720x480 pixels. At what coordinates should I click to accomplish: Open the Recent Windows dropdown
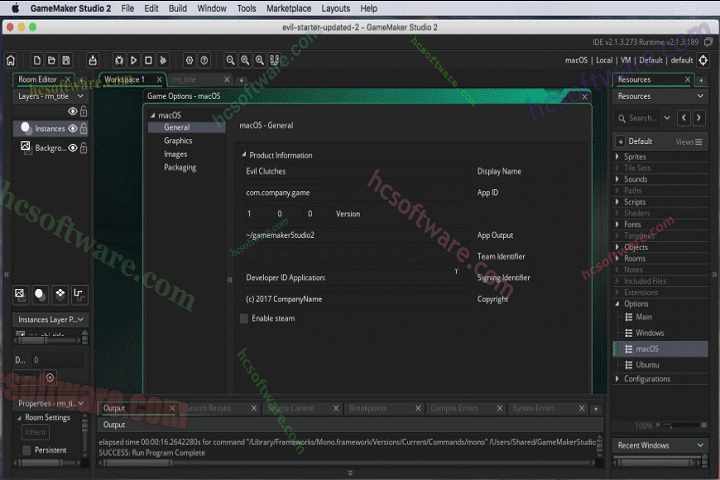pos(700,445)
